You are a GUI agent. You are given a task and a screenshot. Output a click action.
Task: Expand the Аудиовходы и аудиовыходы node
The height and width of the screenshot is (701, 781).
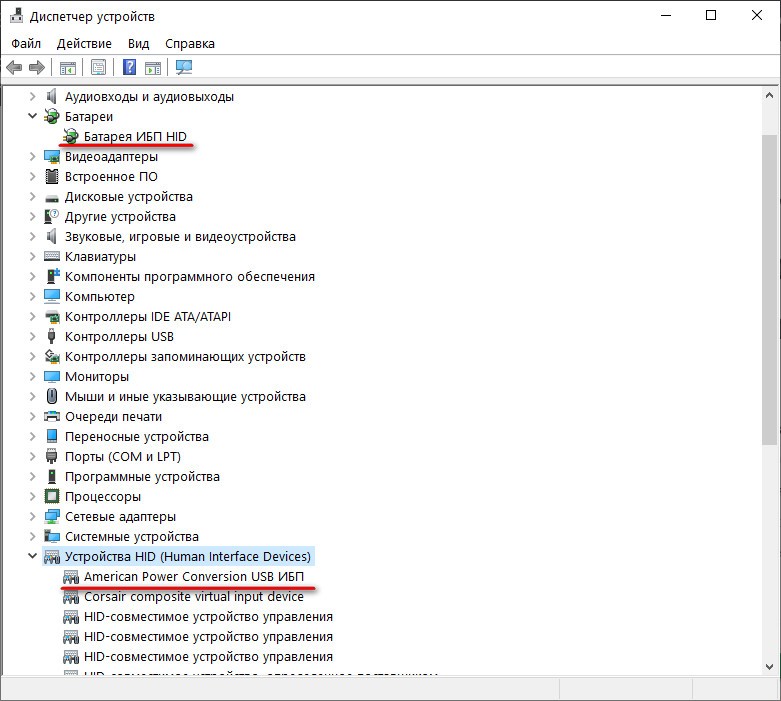(32, 96)
